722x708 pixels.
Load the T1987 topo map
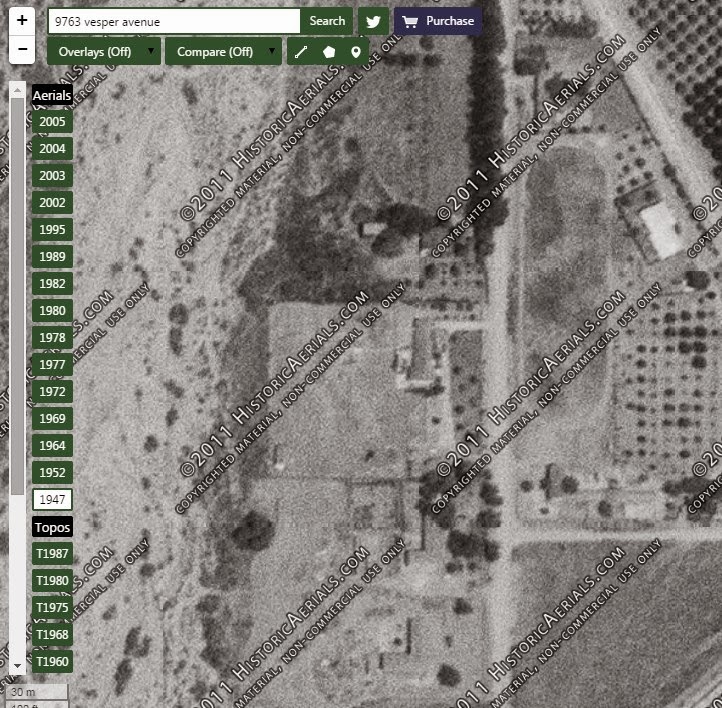[x=52, y=554]
